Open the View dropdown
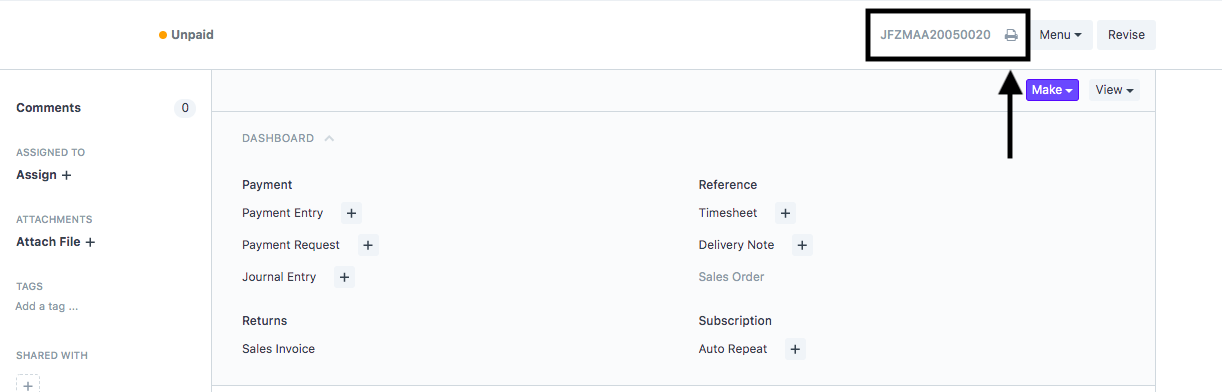Viewport: 1222px width, 392px height. pyautogui.click(x=1114, y=90)
